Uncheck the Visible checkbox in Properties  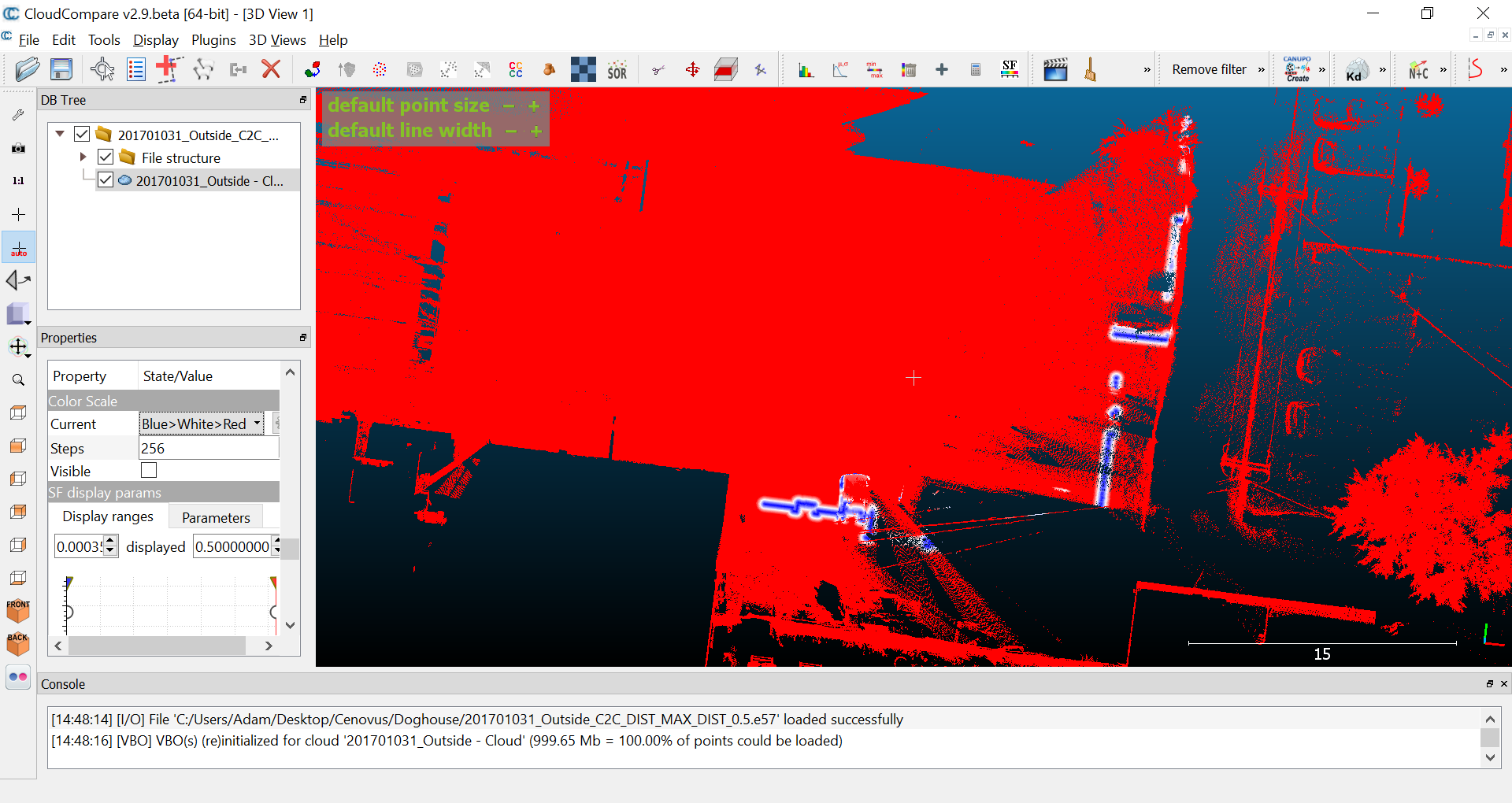pyautogui.click(x=148, y=470)
